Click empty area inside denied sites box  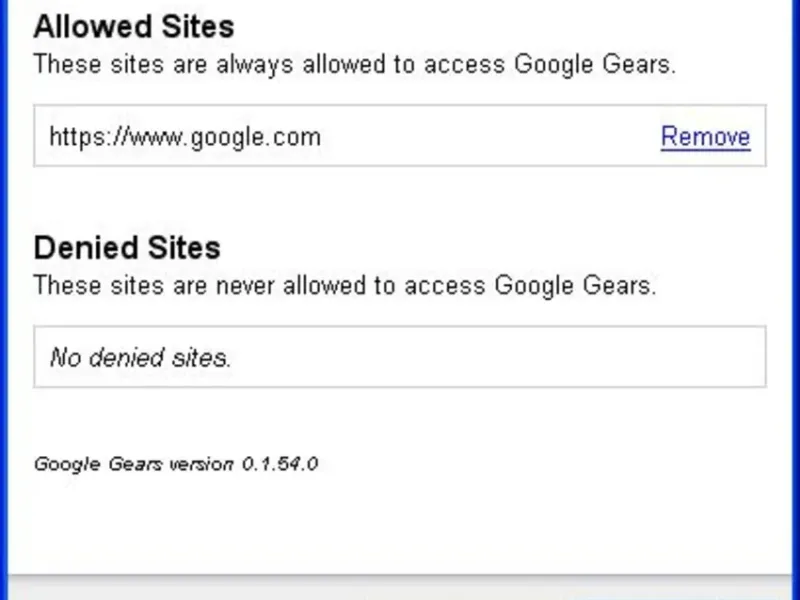pyautogui.click(x=500, y=357)
